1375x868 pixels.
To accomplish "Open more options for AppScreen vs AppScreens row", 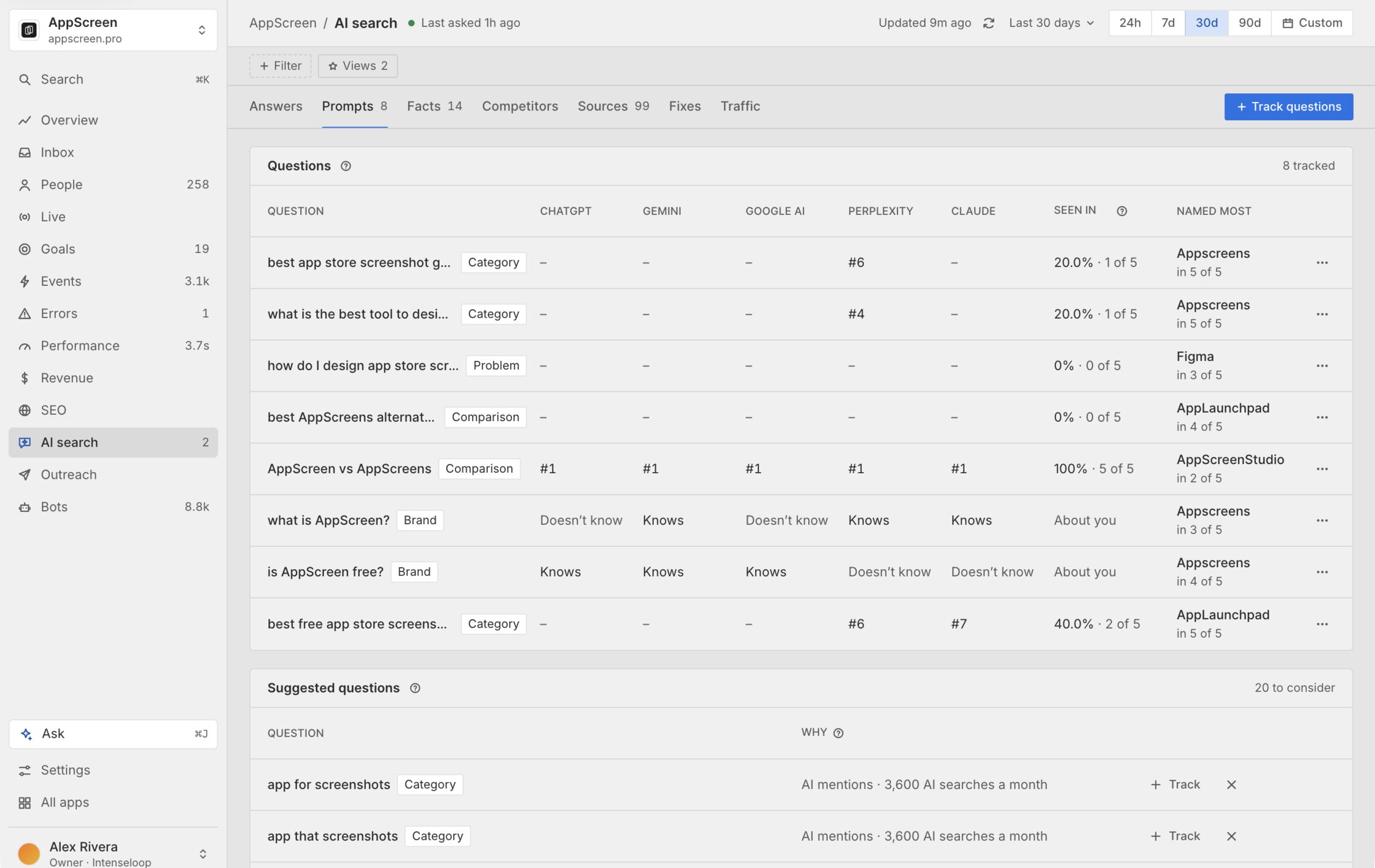I will pyautogui.click(x=1322, y=469).
